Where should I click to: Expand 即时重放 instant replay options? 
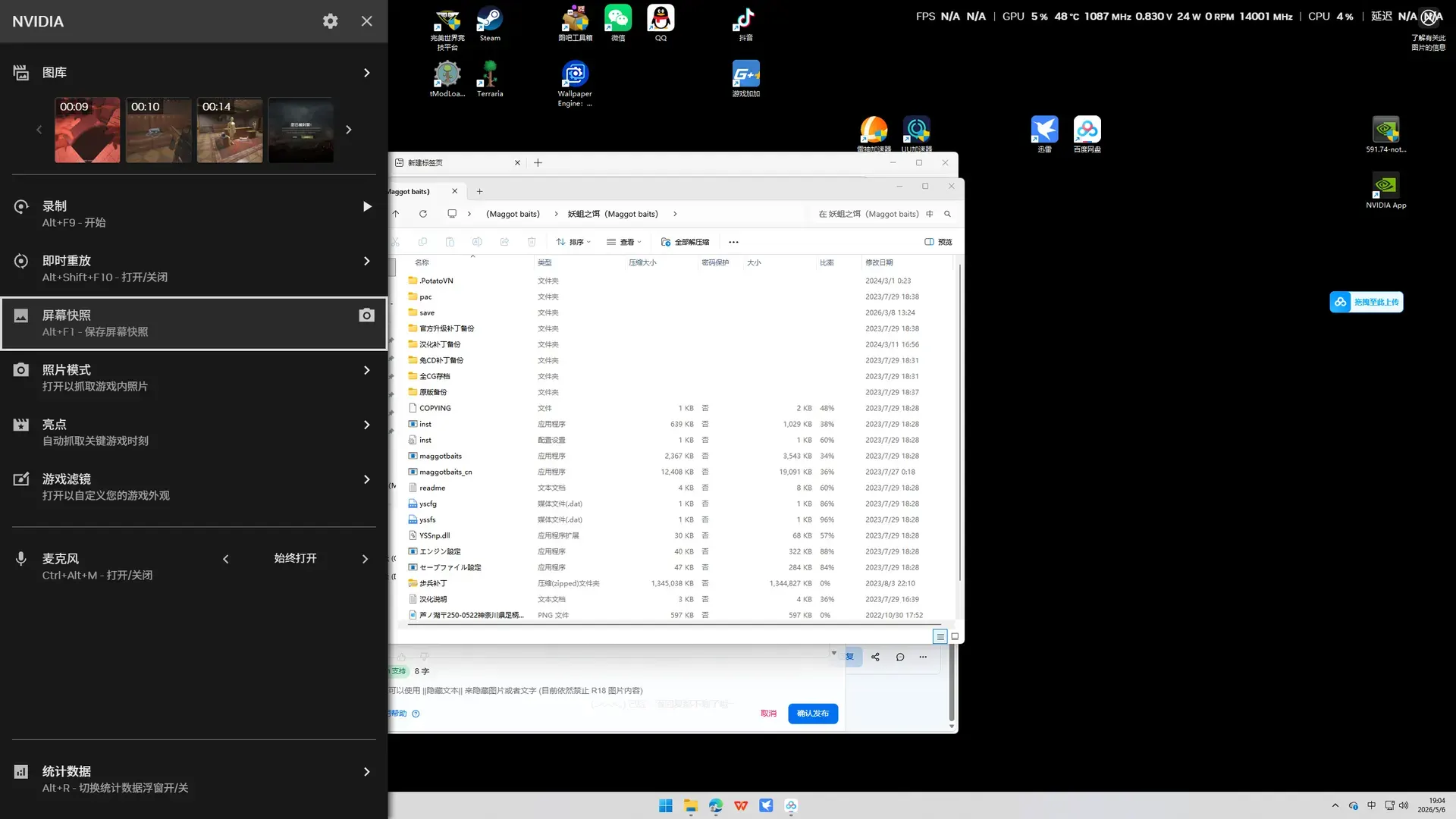click(367, 261)
